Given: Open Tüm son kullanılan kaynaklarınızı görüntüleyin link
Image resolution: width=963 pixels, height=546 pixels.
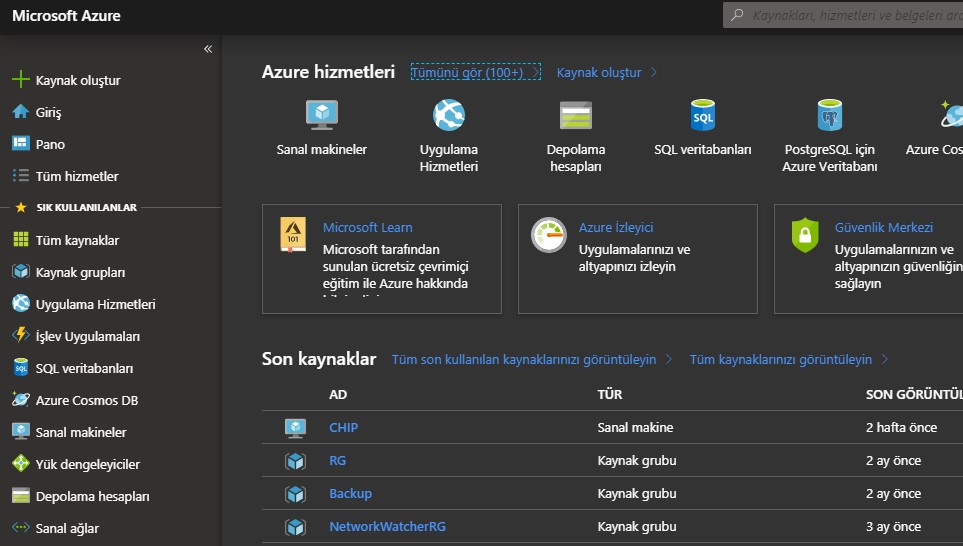Looking at the screenshot, I should tap(532, 359).
